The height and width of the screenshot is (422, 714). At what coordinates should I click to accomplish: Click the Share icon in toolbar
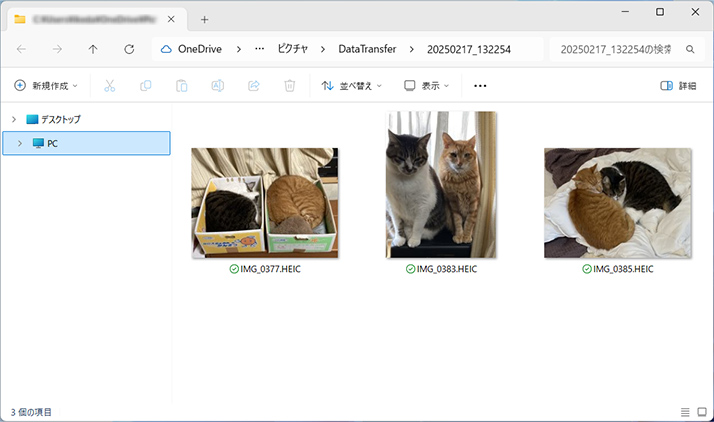pos(253,86)
